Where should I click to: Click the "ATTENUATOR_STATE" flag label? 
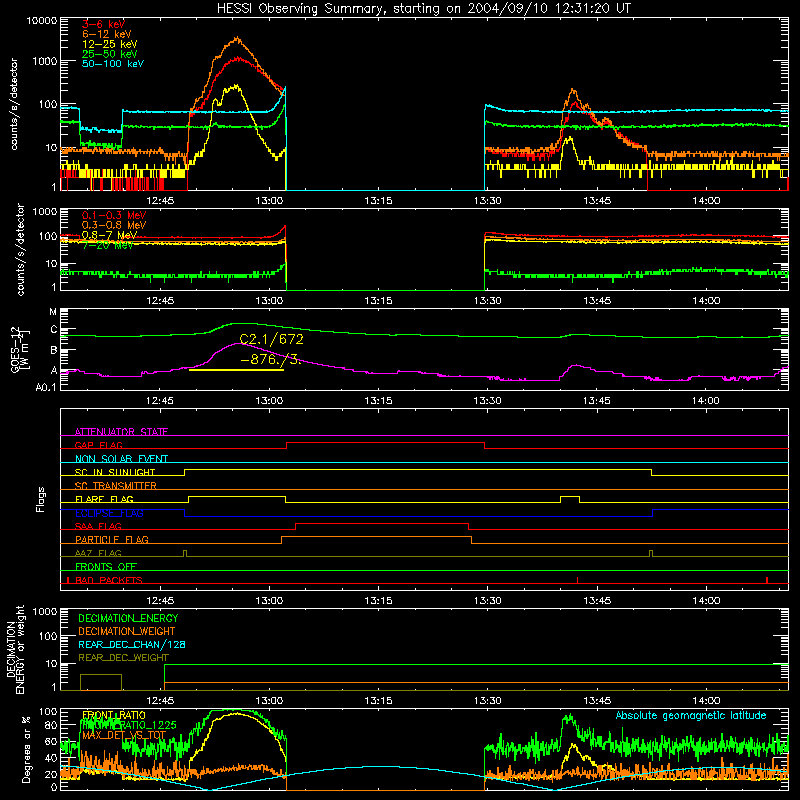coord(121,432)
